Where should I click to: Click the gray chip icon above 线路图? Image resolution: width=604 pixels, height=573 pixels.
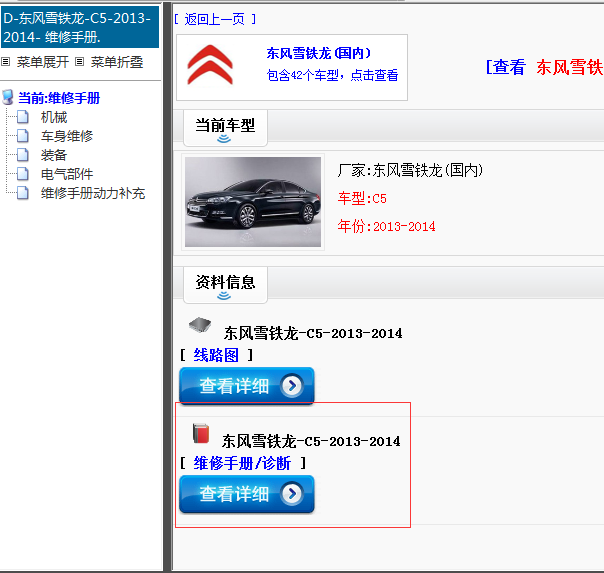point(200,325)
